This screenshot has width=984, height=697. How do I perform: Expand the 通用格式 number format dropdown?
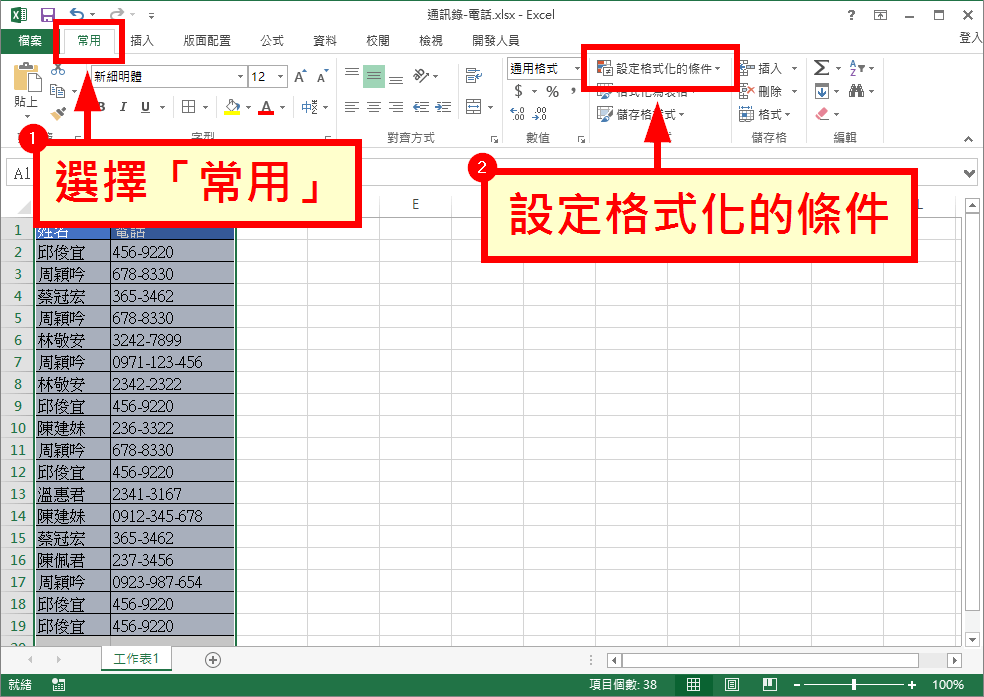click(x=577, y=68)
